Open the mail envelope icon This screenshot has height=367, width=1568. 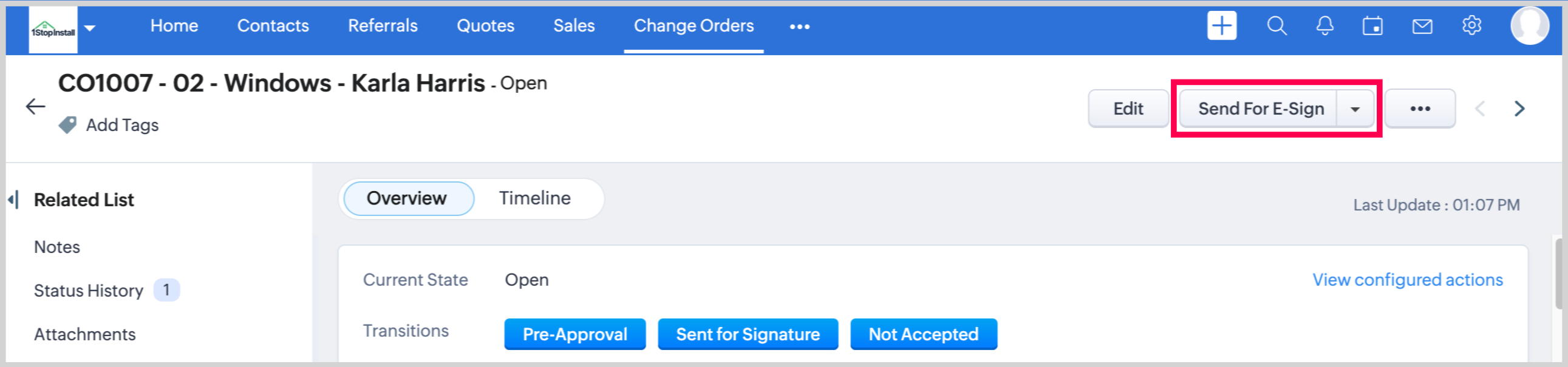[1422, 26]
